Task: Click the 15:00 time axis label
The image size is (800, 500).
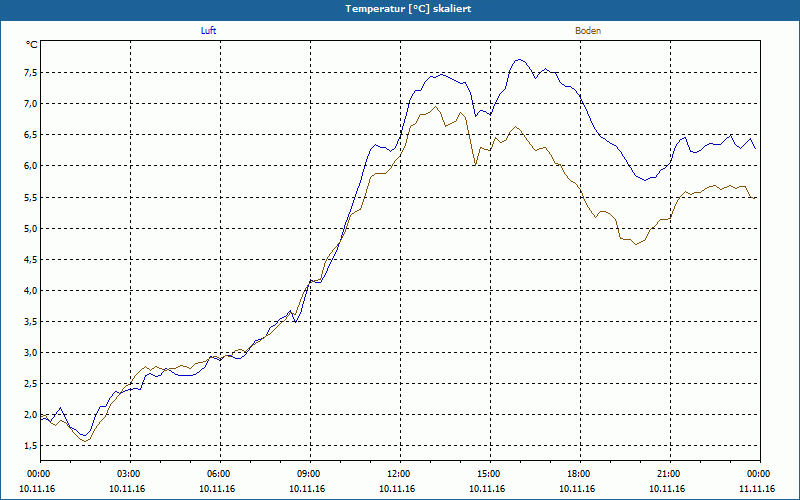Action: pyautogui.click(x=490, y=474)
